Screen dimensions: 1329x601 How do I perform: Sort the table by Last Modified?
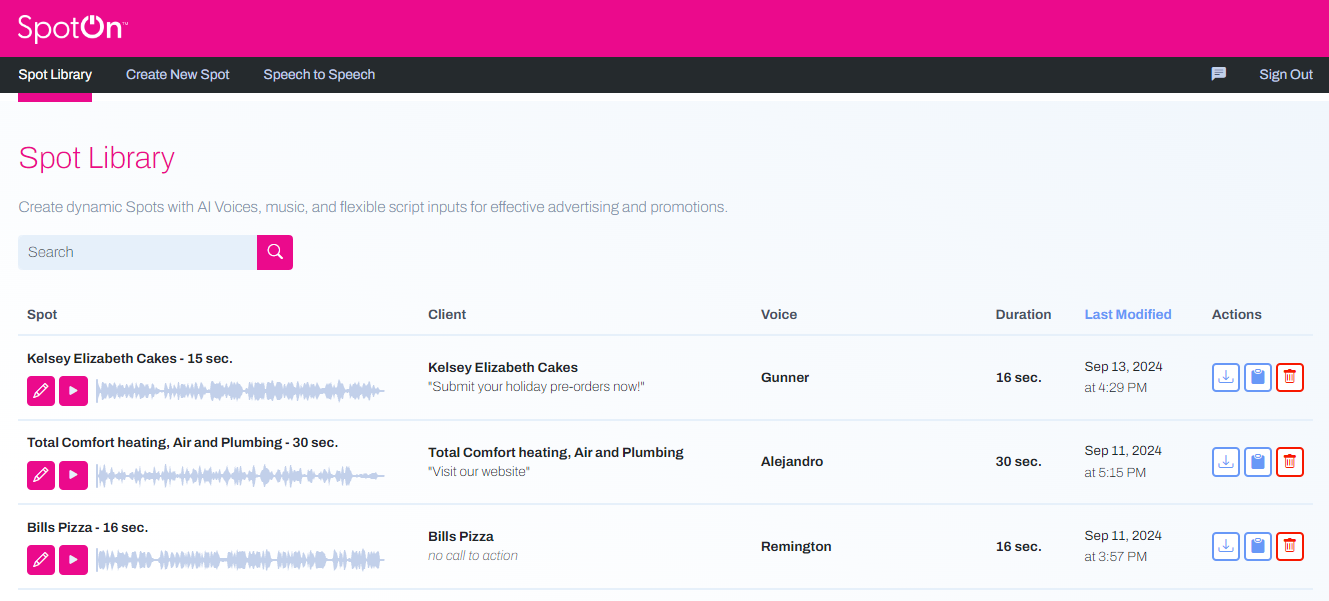1127,314
